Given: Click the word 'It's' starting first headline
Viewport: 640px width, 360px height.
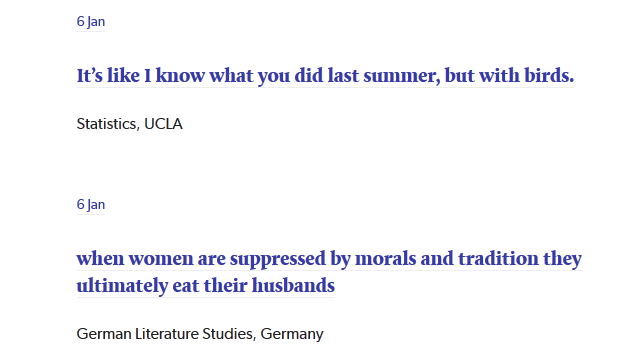Looking at the screenshot, I should (89, 76).
